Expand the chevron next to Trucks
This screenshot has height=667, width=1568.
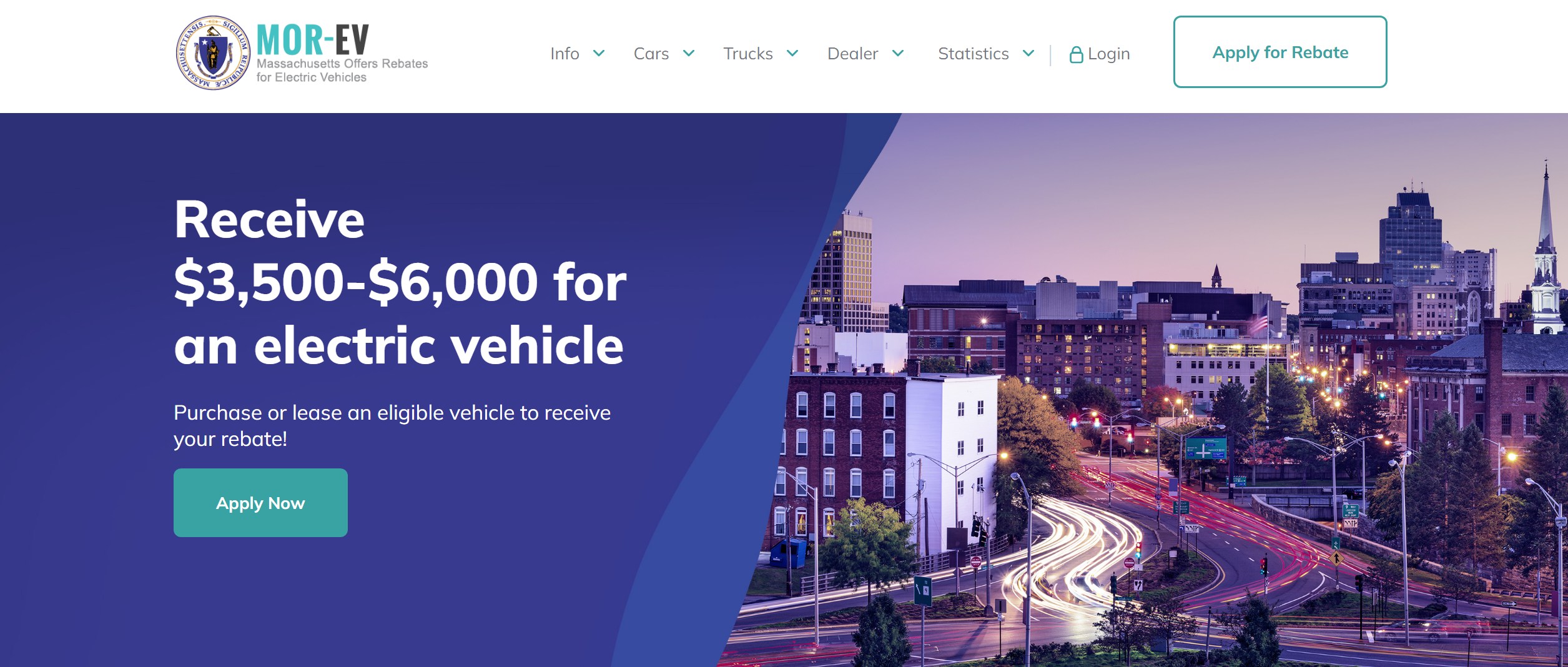[792, 53]
